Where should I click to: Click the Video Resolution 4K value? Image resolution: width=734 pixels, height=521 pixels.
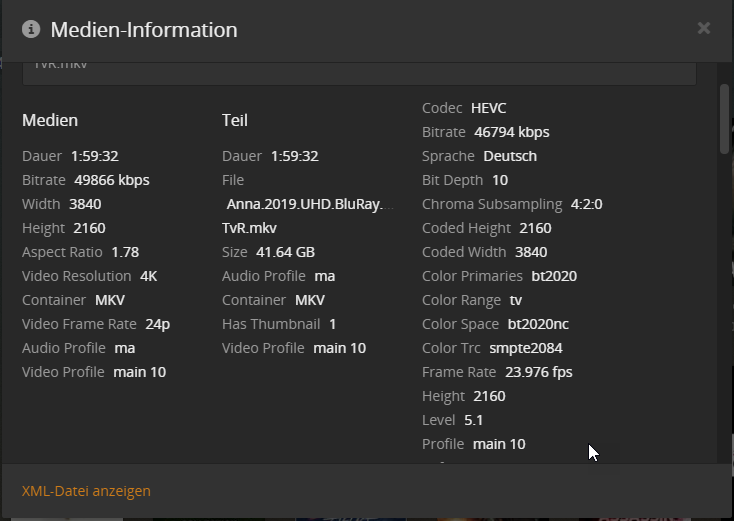[147, 276]
